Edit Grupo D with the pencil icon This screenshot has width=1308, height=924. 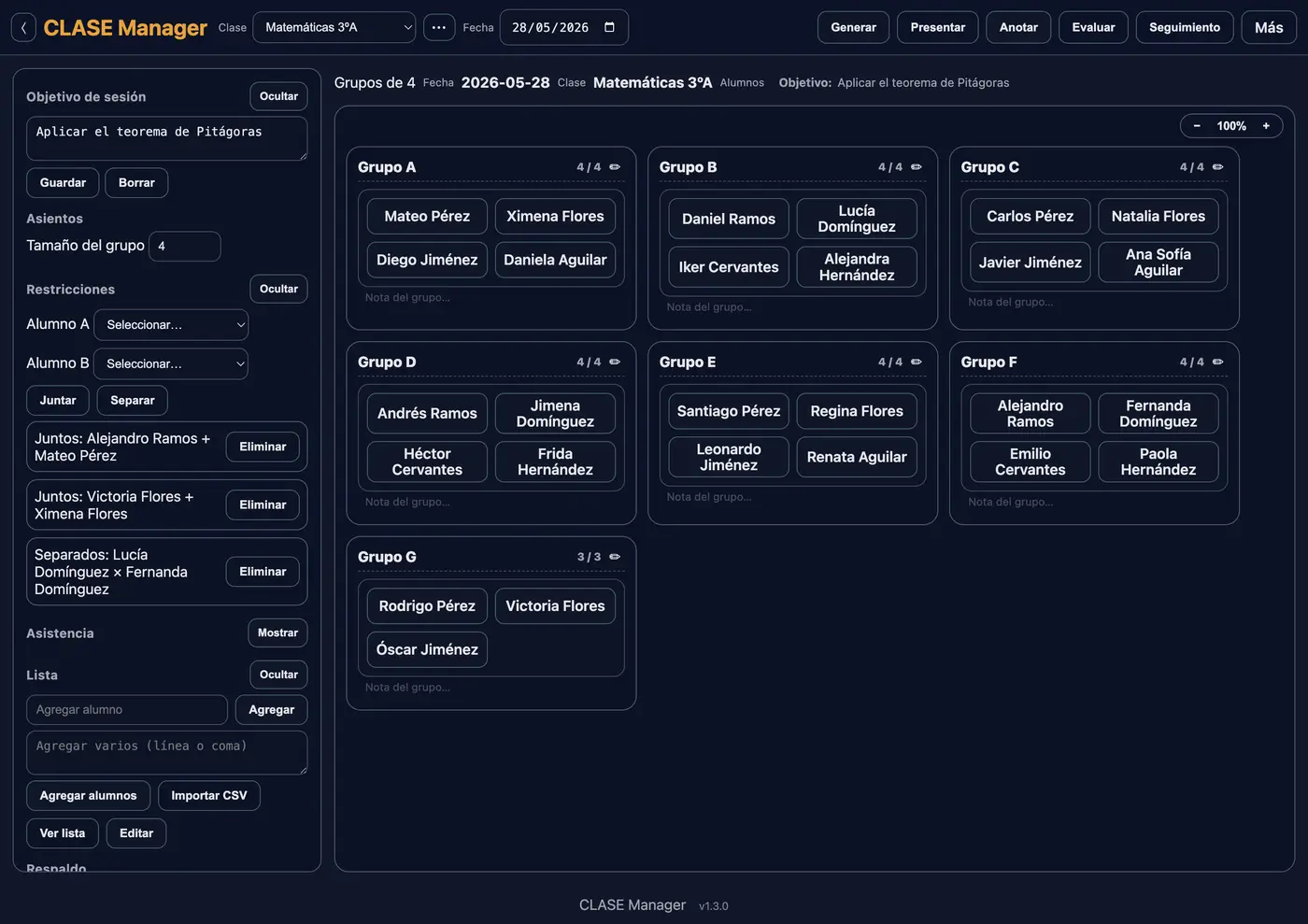coord(615,362)
